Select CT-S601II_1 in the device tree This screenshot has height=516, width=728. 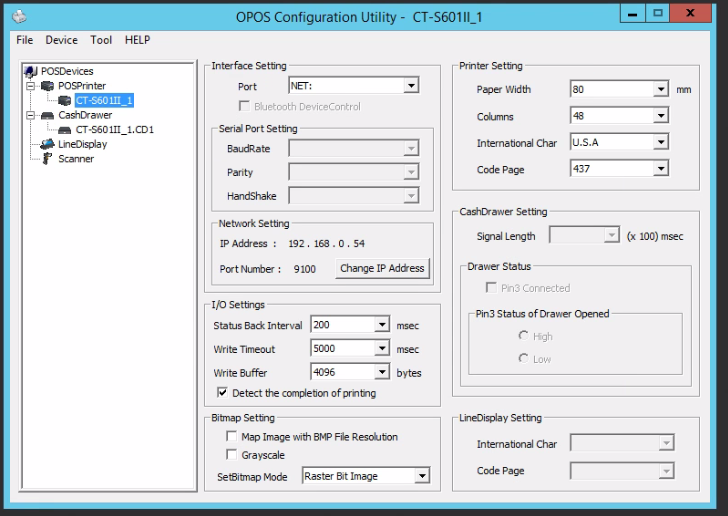(x=104, y=100)
